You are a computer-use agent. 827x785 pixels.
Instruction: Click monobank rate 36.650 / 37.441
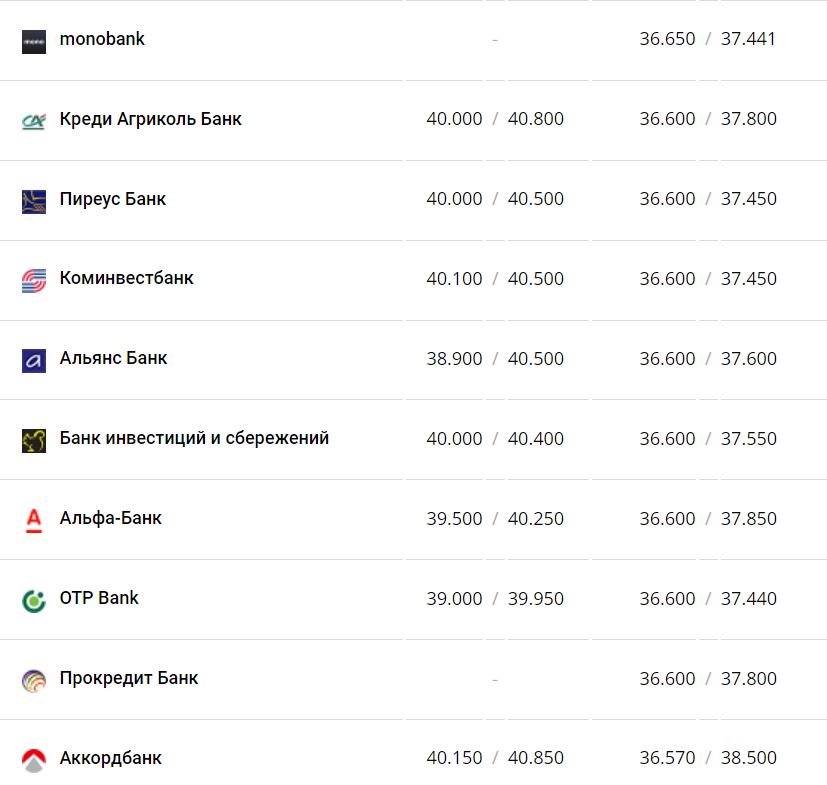[708, 39]
